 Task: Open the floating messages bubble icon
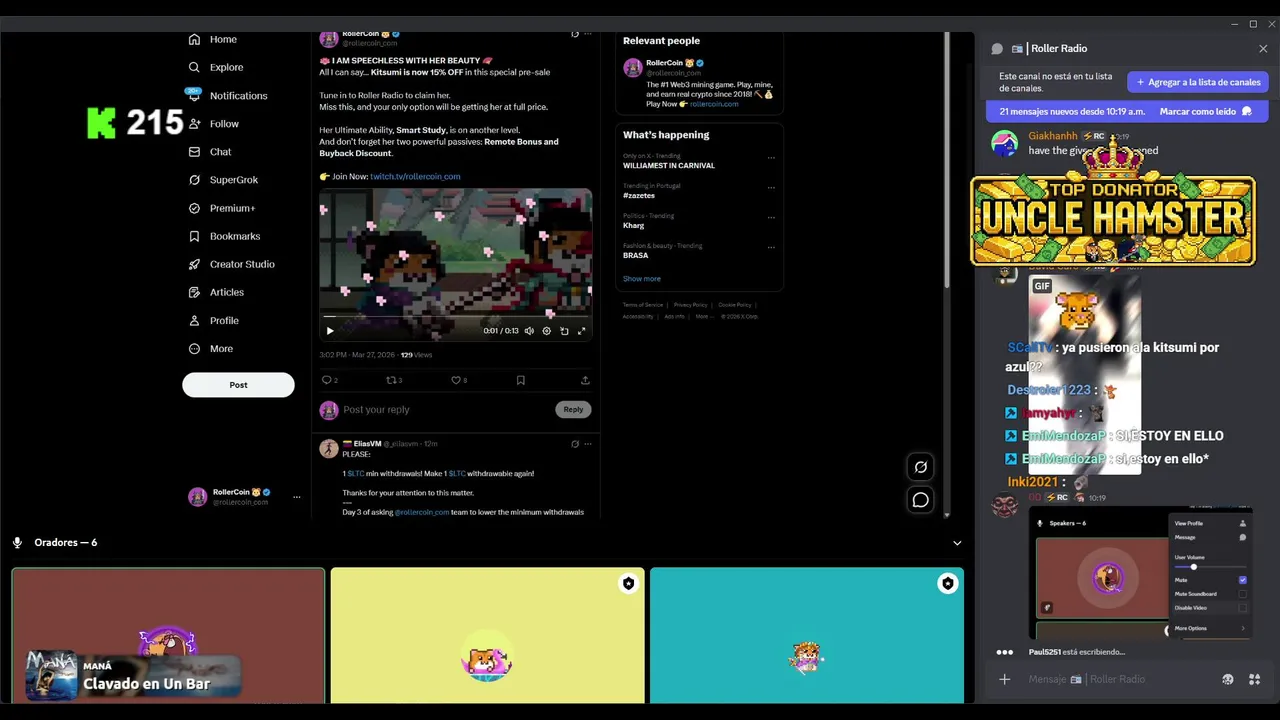click(x=920, y=500)
